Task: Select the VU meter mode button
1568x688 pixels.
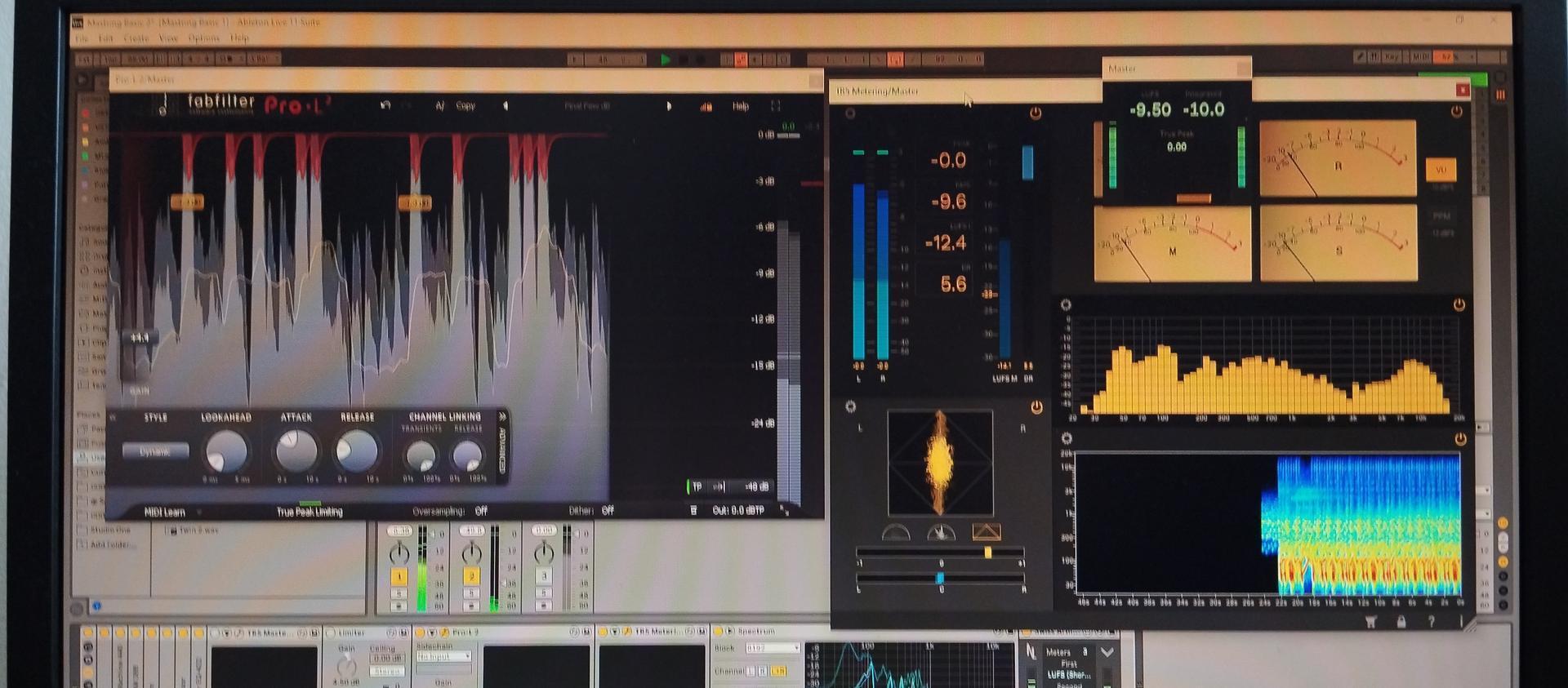Action: point(1441,170)
